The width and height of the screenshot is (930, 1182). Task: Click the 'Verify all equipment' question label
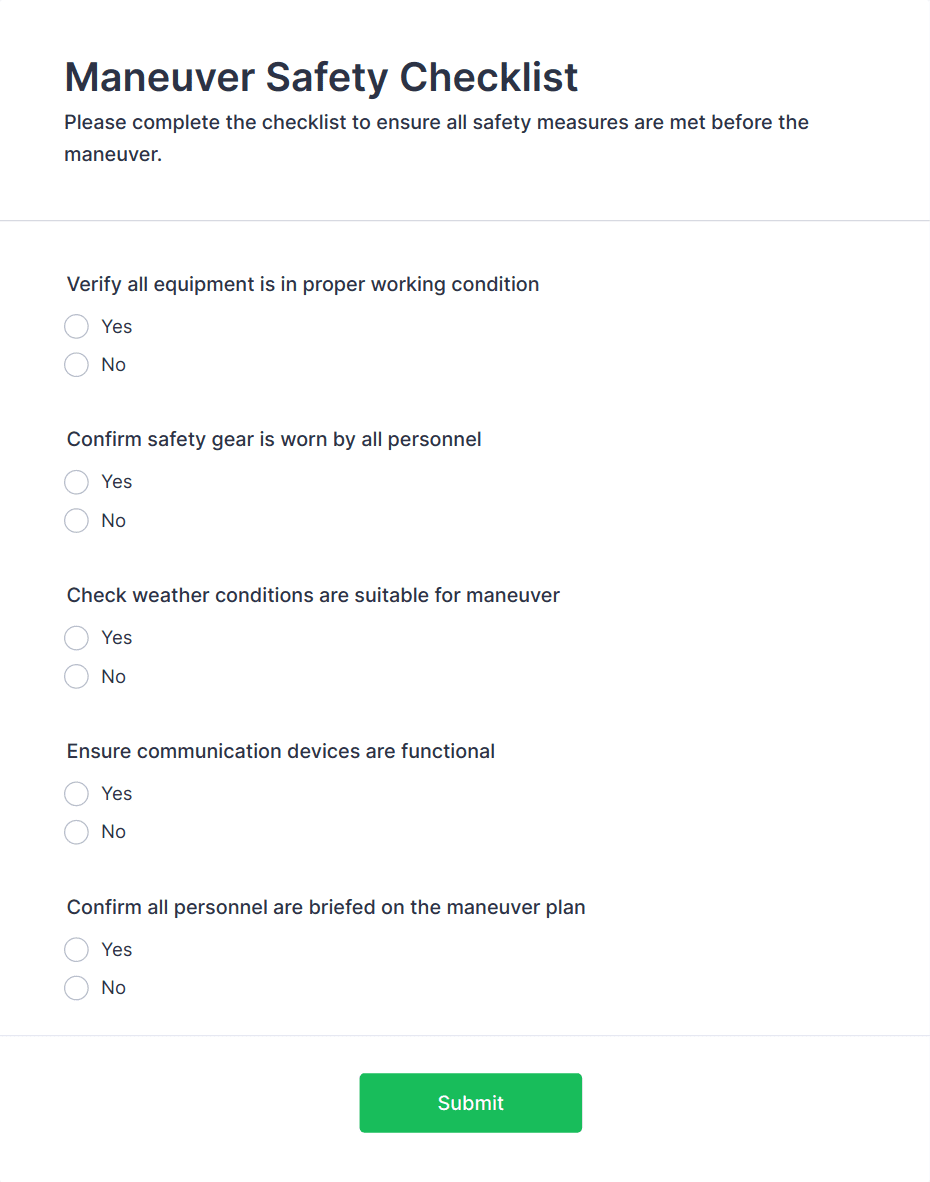[x=303, y=284]
